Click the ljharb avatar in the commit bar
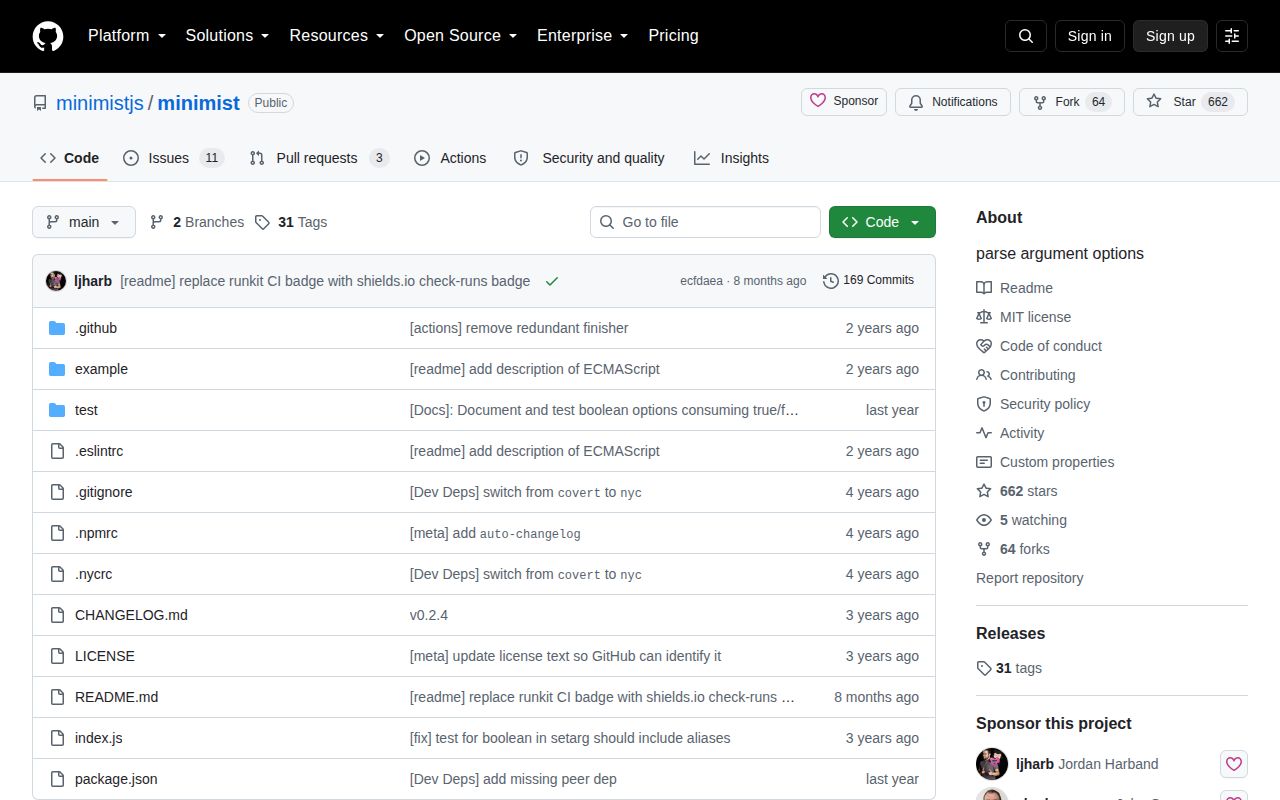 point(56,281)
